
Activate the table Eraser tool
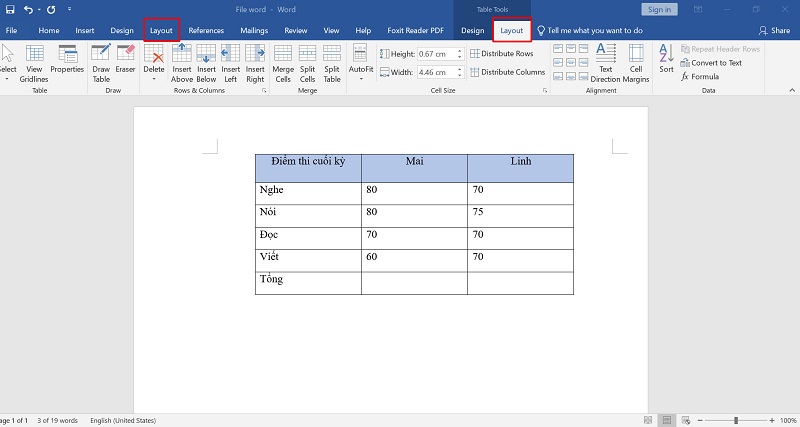[126, 59]
